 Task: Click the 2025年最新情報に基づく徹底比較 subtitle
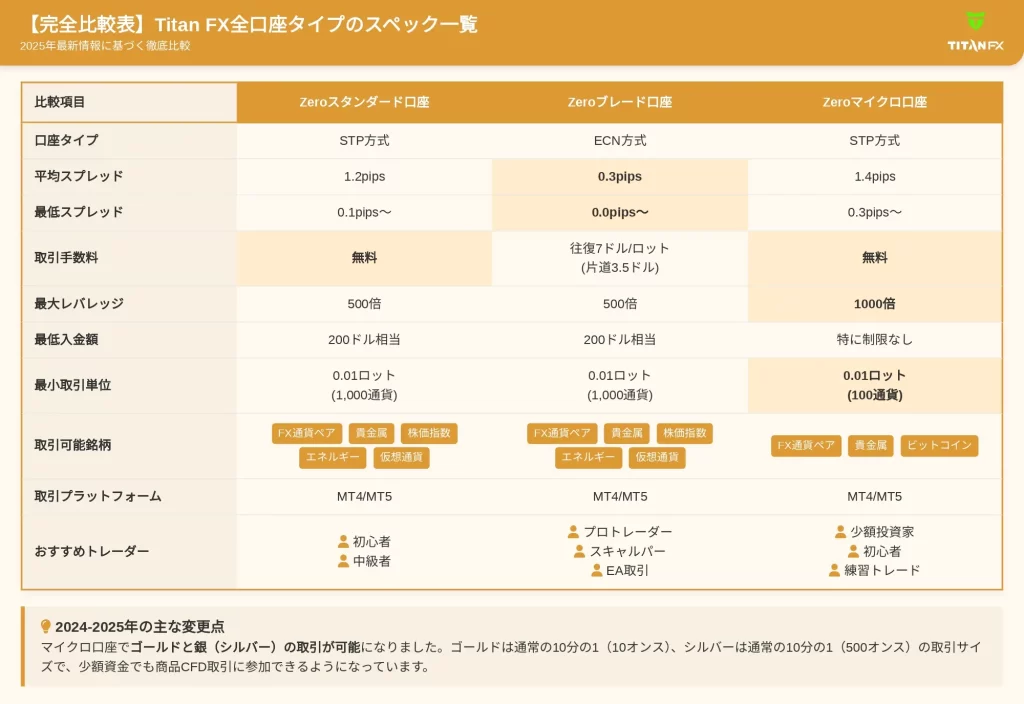click(105, 46)
